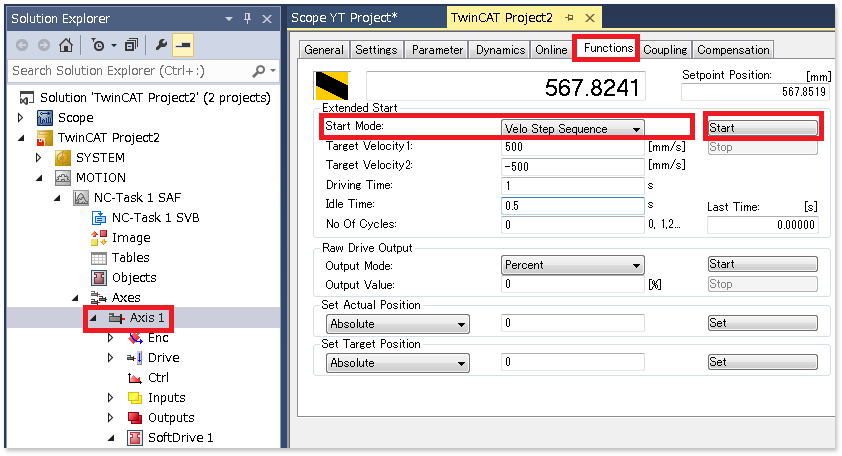This screenshot has width=842, height=456.
Task: Collapse the Axes node
Action: pos(75,298)
